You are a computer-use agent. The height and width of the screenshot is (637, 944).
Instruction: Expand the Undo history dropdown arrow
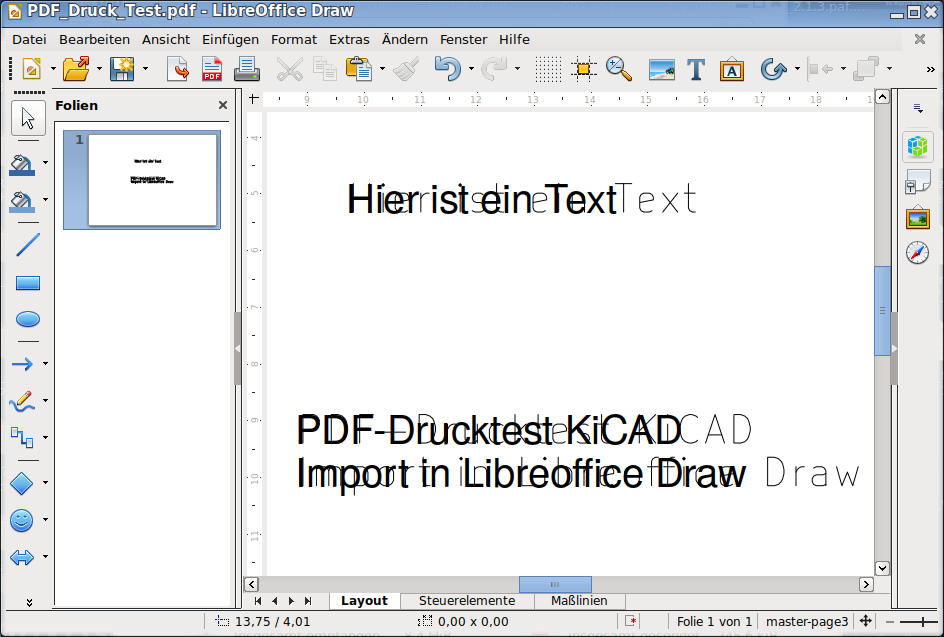(x=471, y=69)
